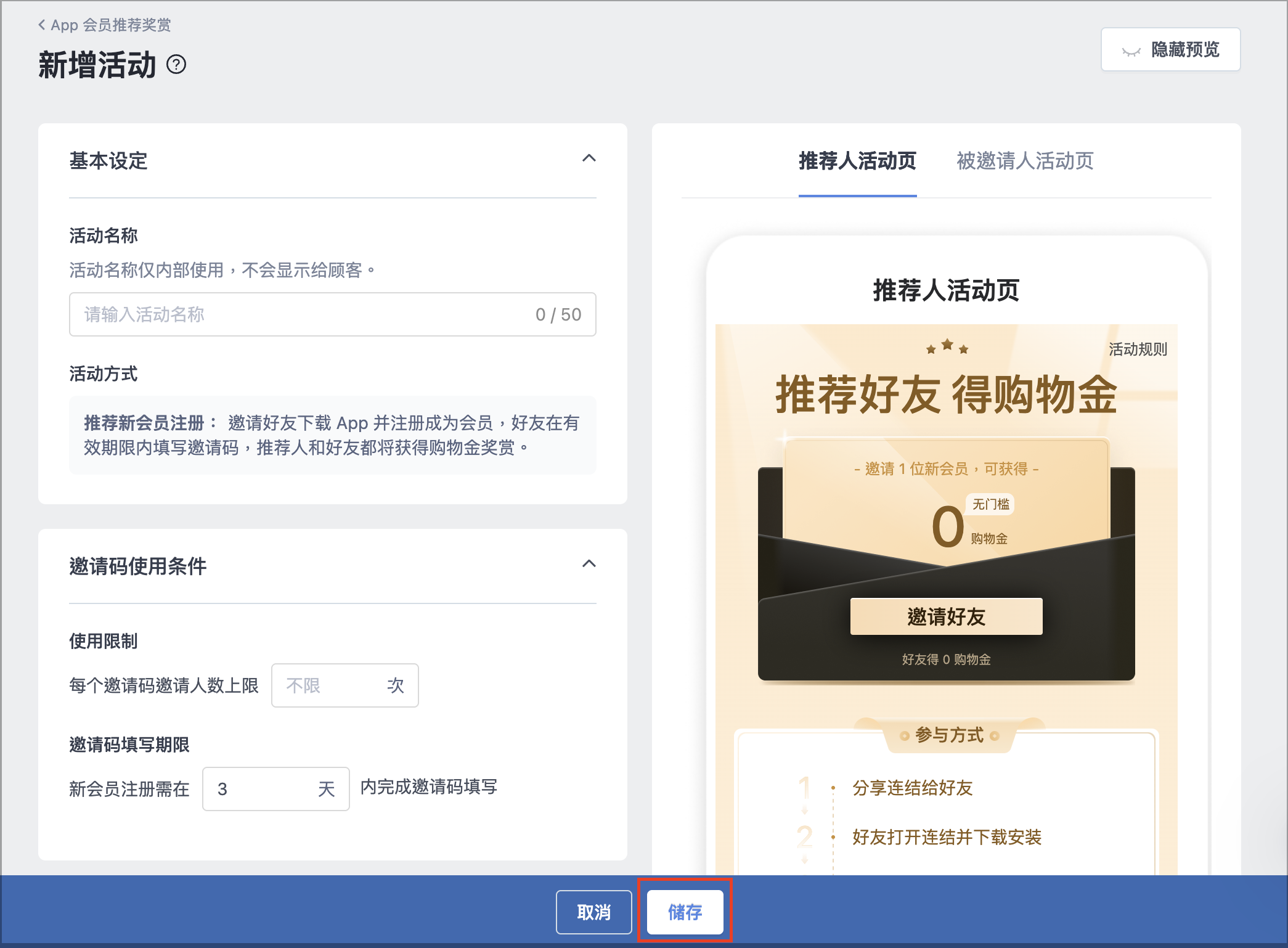This screenshot has width=1288, height=948.
Task: Collapse the 基本设定 section
Action: (x=589, y=158)
